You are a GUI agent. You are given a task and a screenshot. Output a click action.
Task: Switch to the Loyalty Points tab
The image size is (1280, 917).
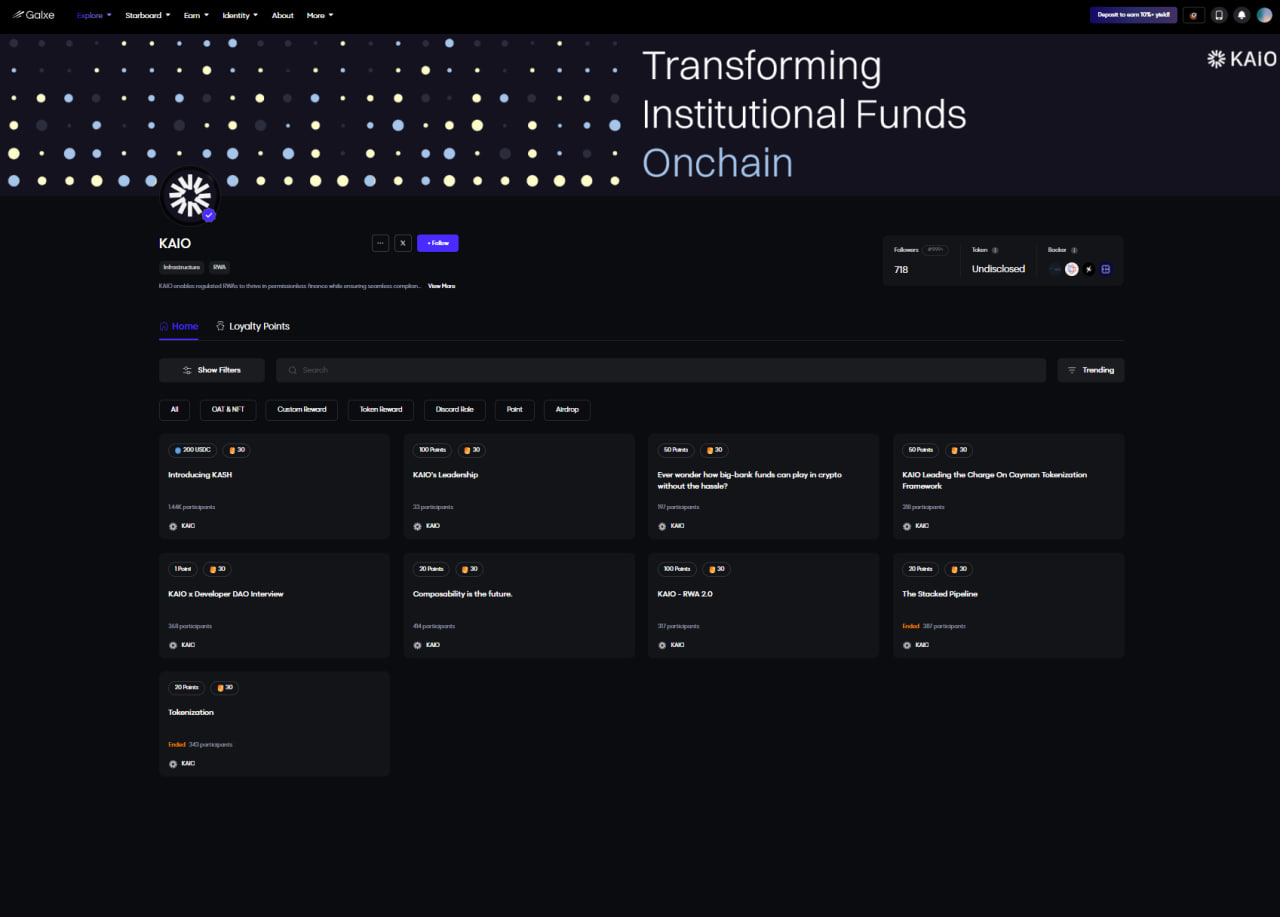coord(253,326)
